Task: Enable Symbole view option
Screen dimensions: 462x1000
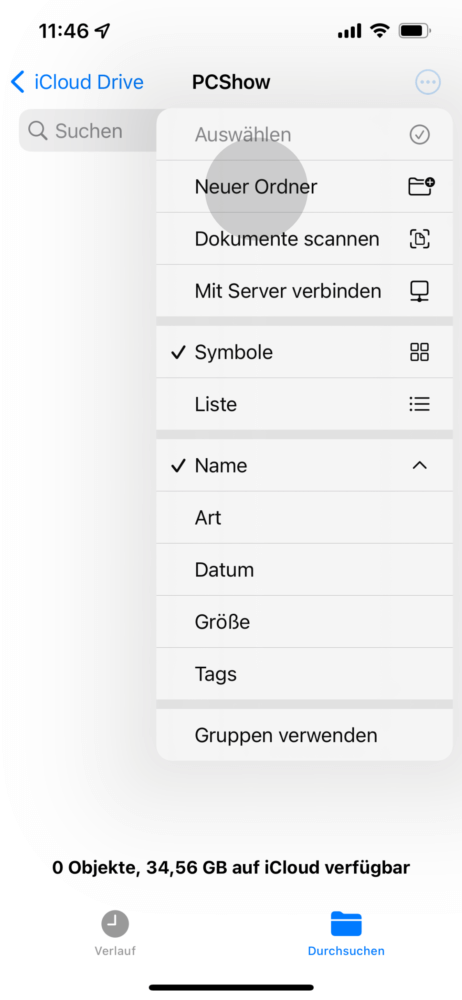Action: (x=304, y=352)
